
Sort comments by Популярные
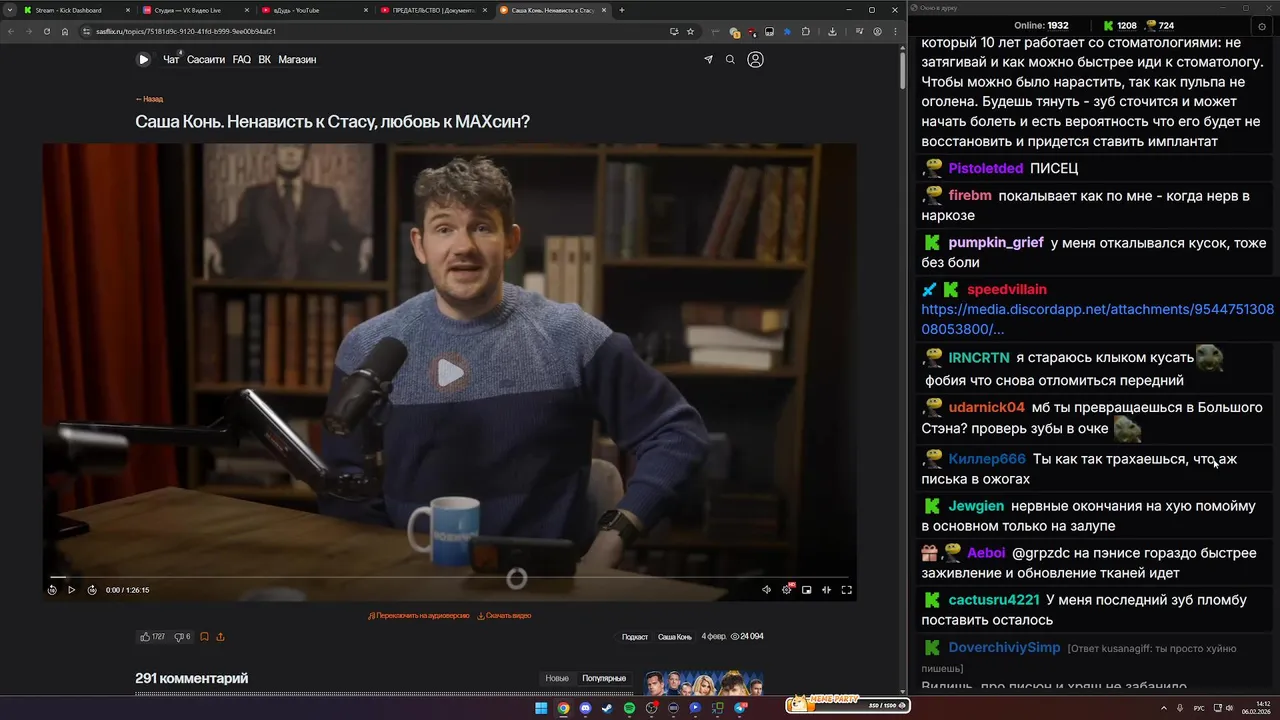click(x=604, y=678)
